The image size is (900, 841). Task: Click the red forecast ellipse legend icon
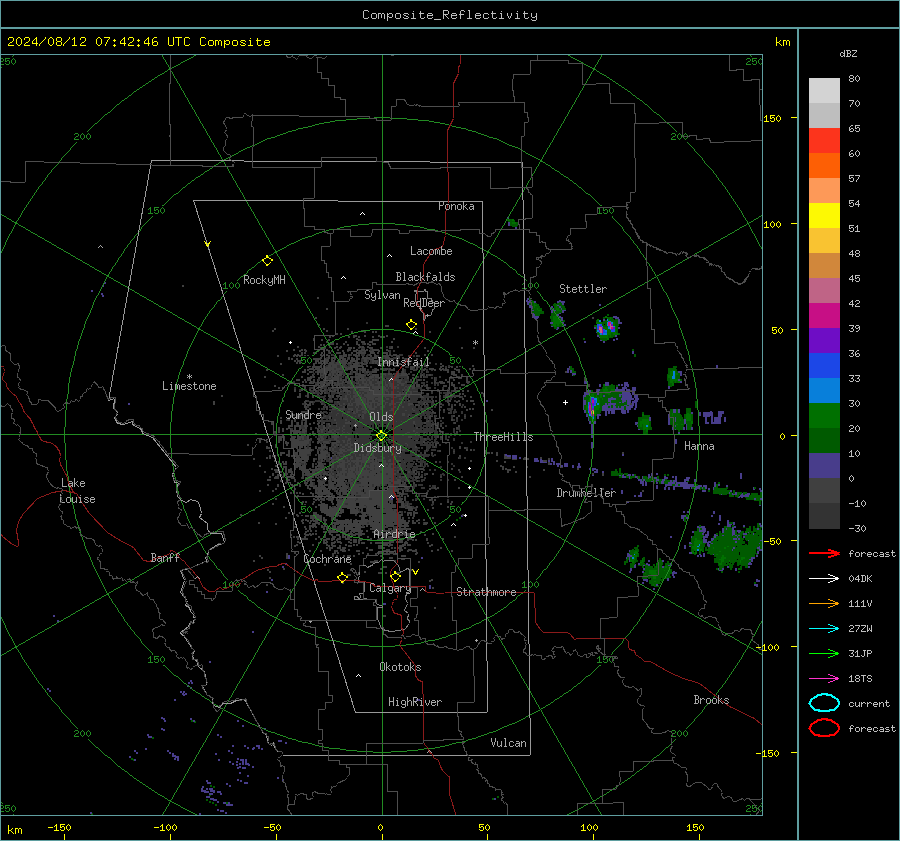(824, 728)
